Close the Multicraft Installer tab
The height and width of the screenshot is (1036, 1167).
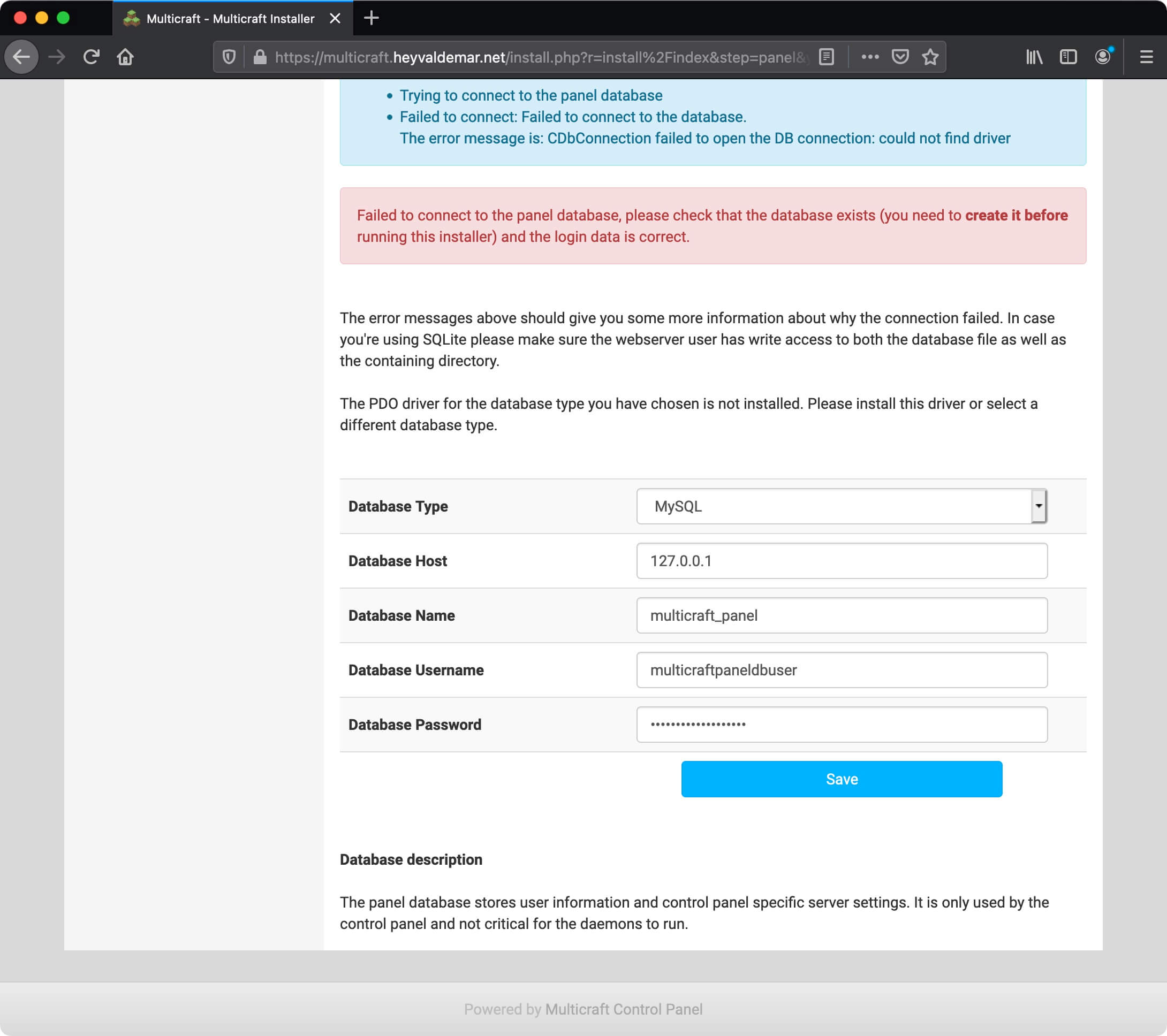(x=335, y=18)
